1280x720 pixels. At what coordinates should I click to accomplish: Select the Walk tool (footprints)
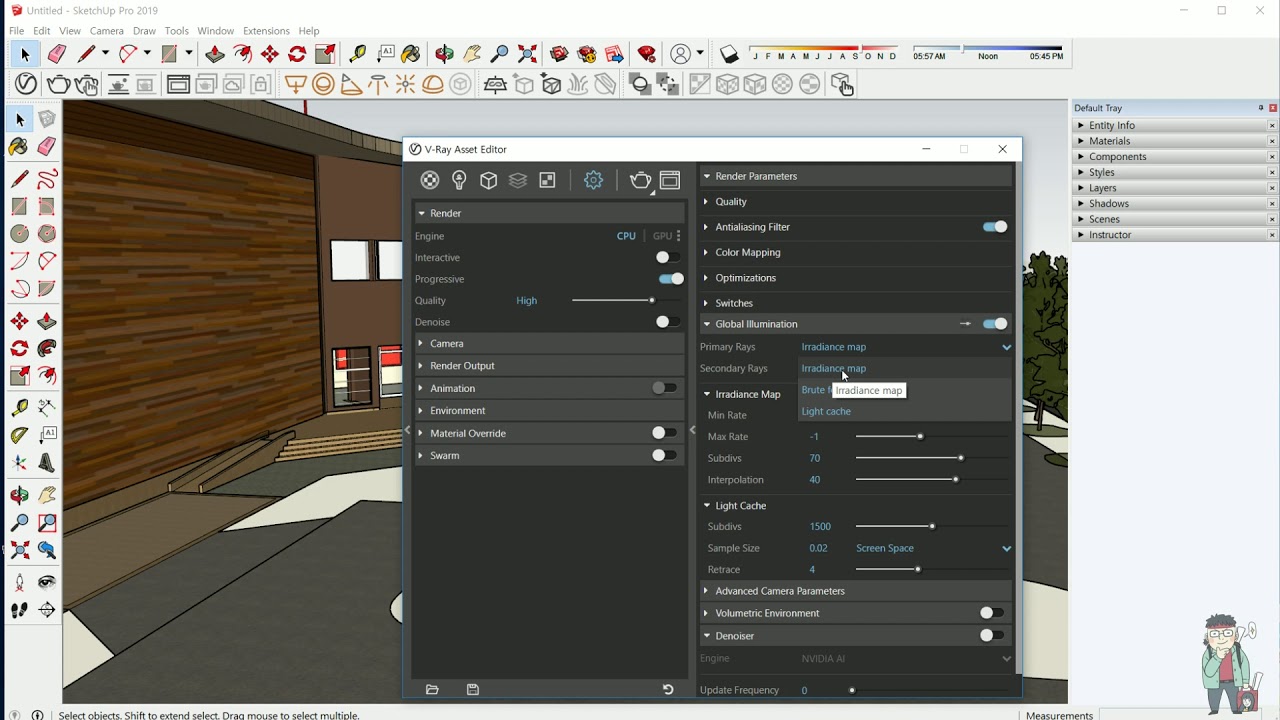(20, 610)
